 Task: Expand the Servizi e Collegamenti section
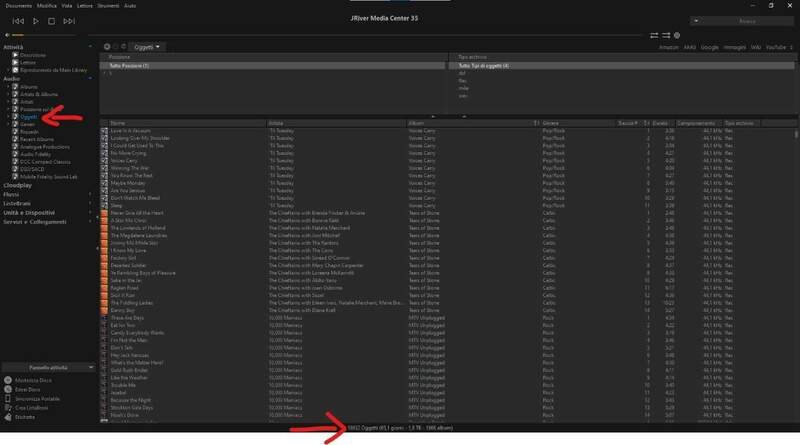tap(35, 222)
